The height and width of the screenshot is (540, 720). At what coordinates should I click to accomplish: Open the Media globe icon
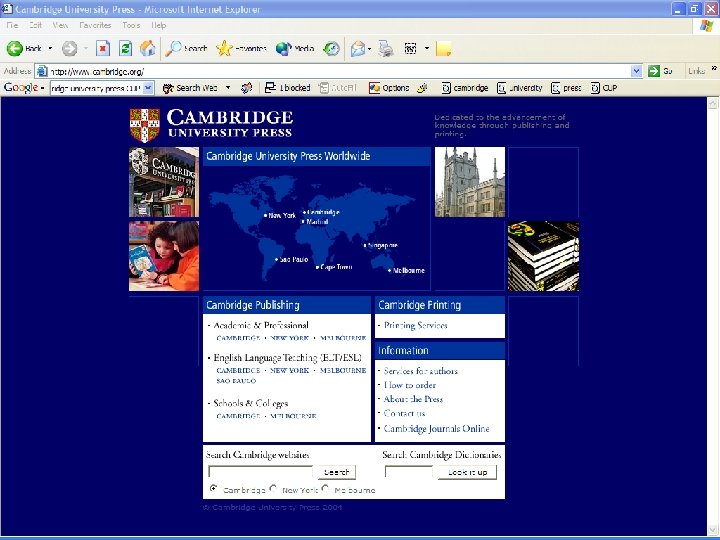pos(283,48)
